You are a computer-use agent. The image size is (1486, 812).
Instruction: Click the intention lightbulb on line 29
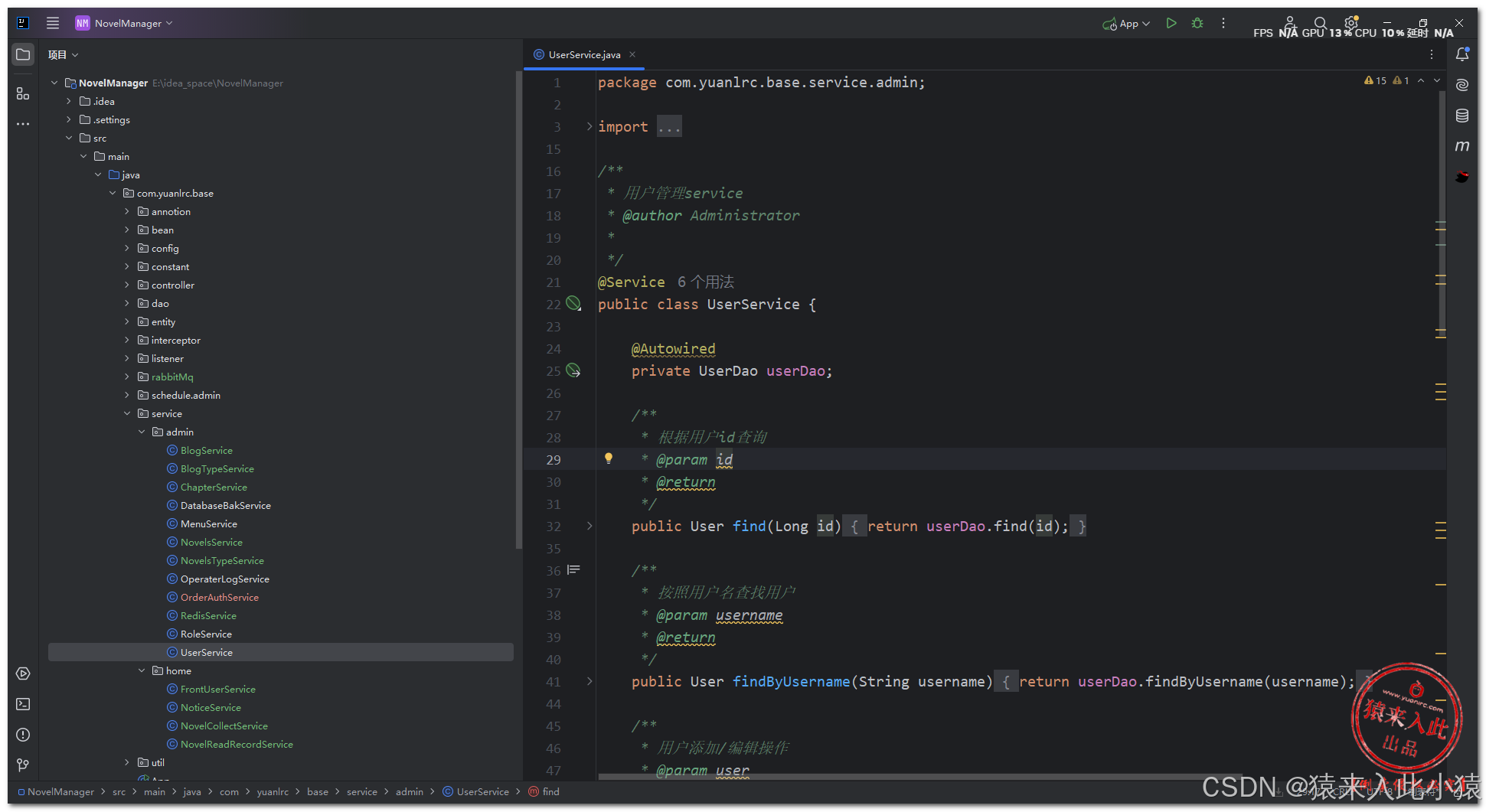(609, 458)
